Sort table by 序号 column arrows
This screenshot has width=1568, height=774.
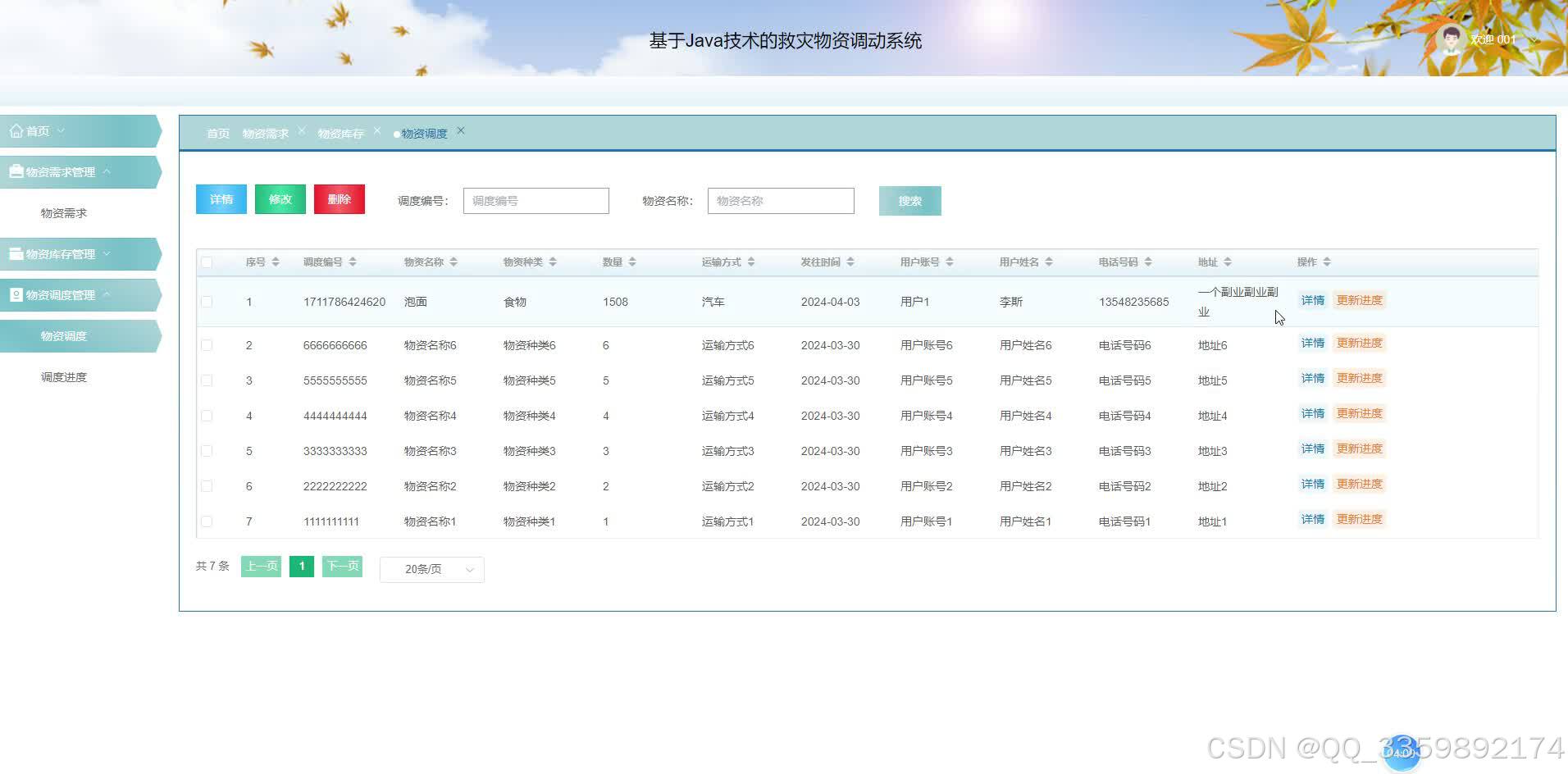pyautogui.click(x=276, y=262)
